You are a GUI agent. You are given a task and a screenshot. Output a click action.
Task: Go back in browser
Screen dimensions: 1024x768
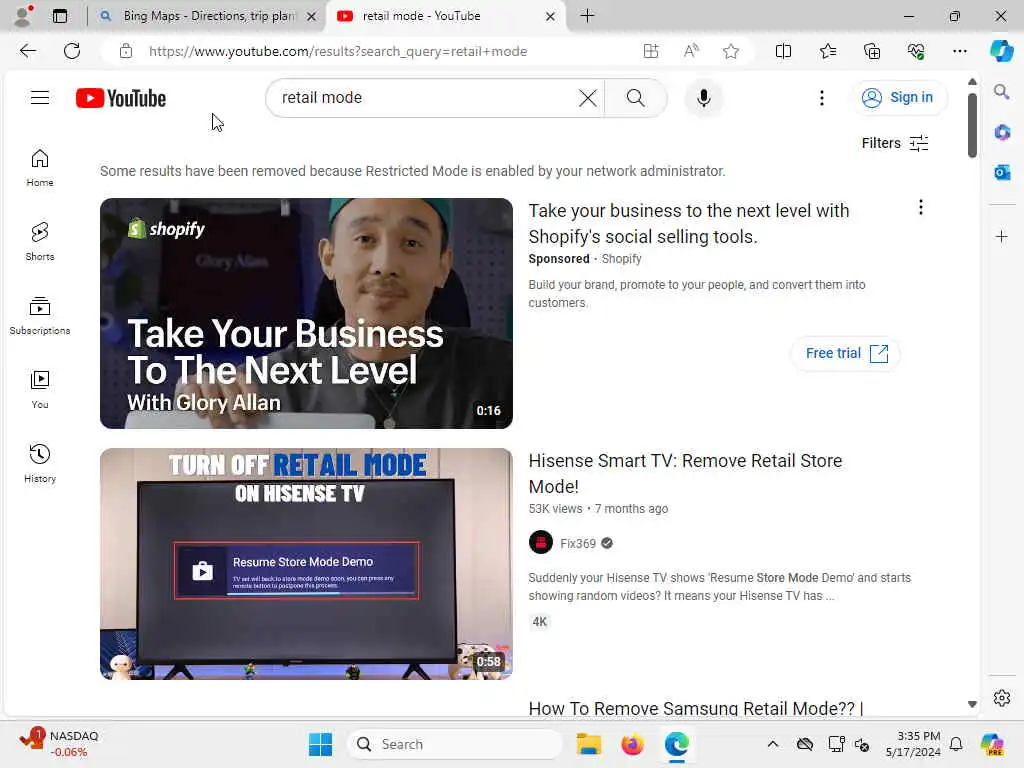(x=27, y=51)
